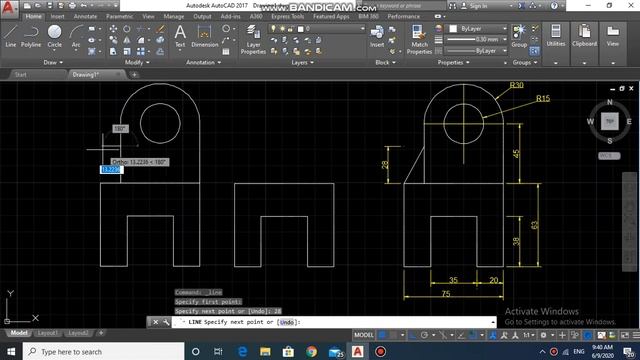This screenshot has height=360, width=640.
Task: Click MODEL button in status bar
Action: (363, 335)
